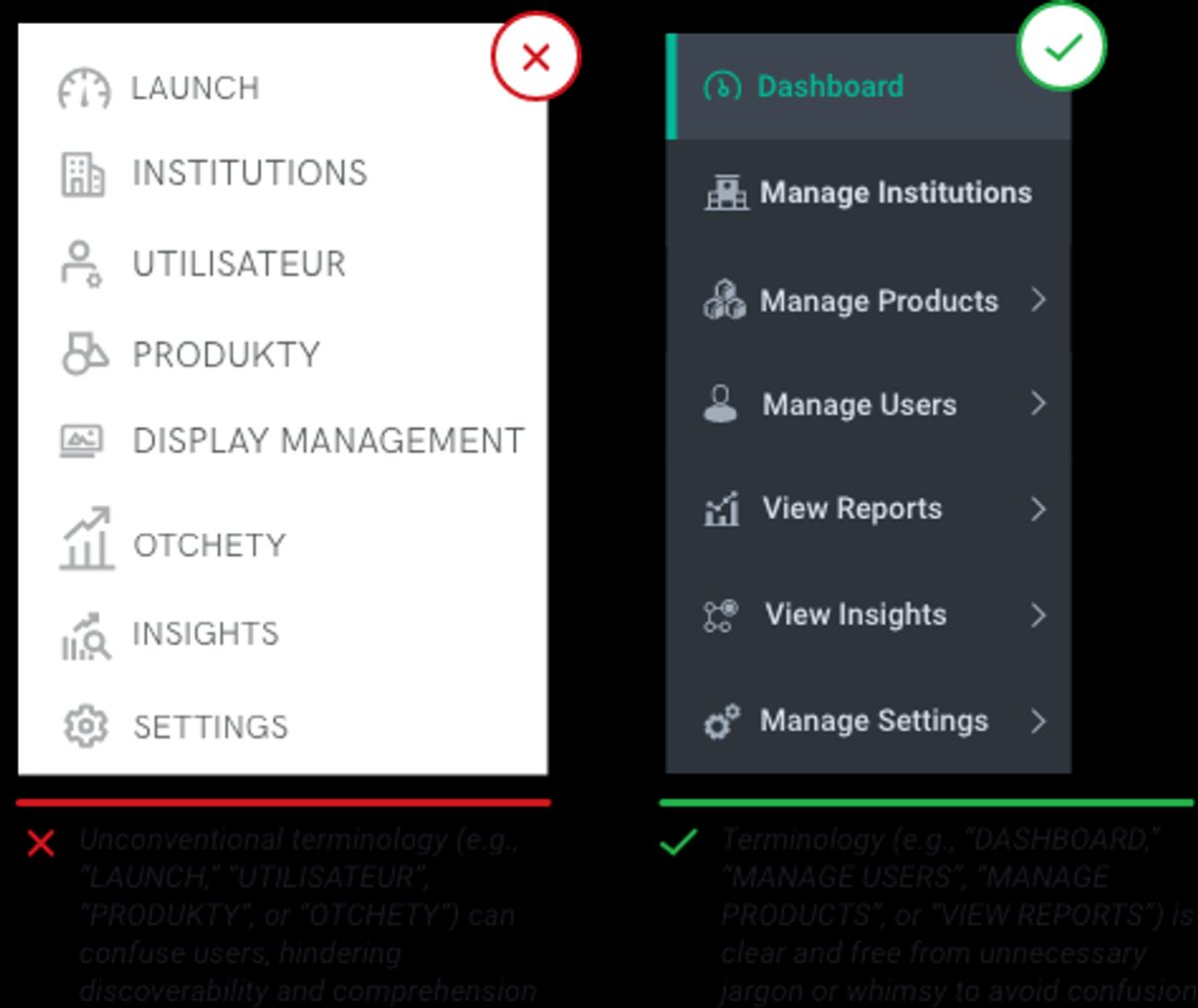Click the green checkmark badge circle
The height and width of the screenshot is (1008, 1198).
[1061, 46]
